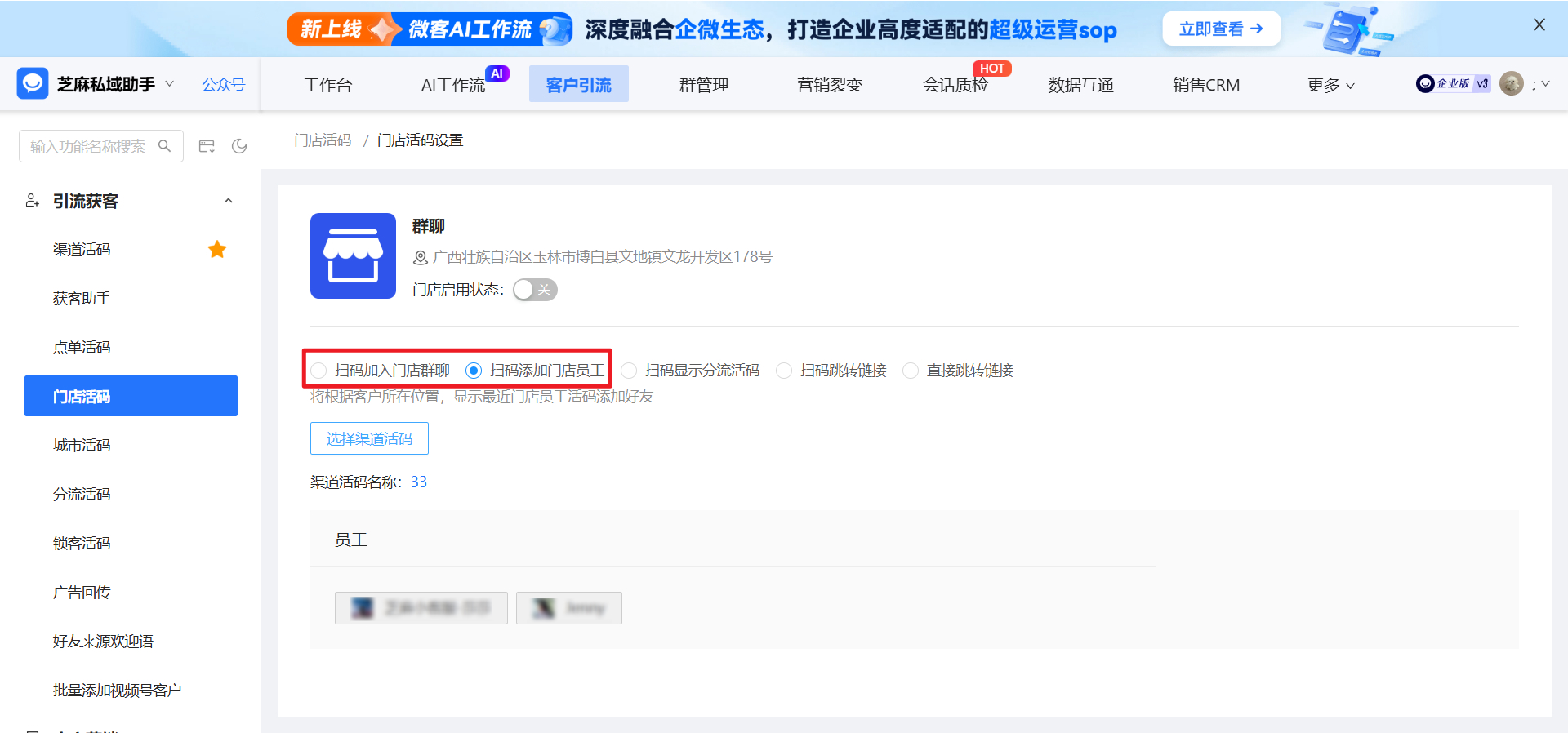This screenshot has height=733, width=1568.
Task: Open the user avatar profile
Action: [x=1512, y=83]
